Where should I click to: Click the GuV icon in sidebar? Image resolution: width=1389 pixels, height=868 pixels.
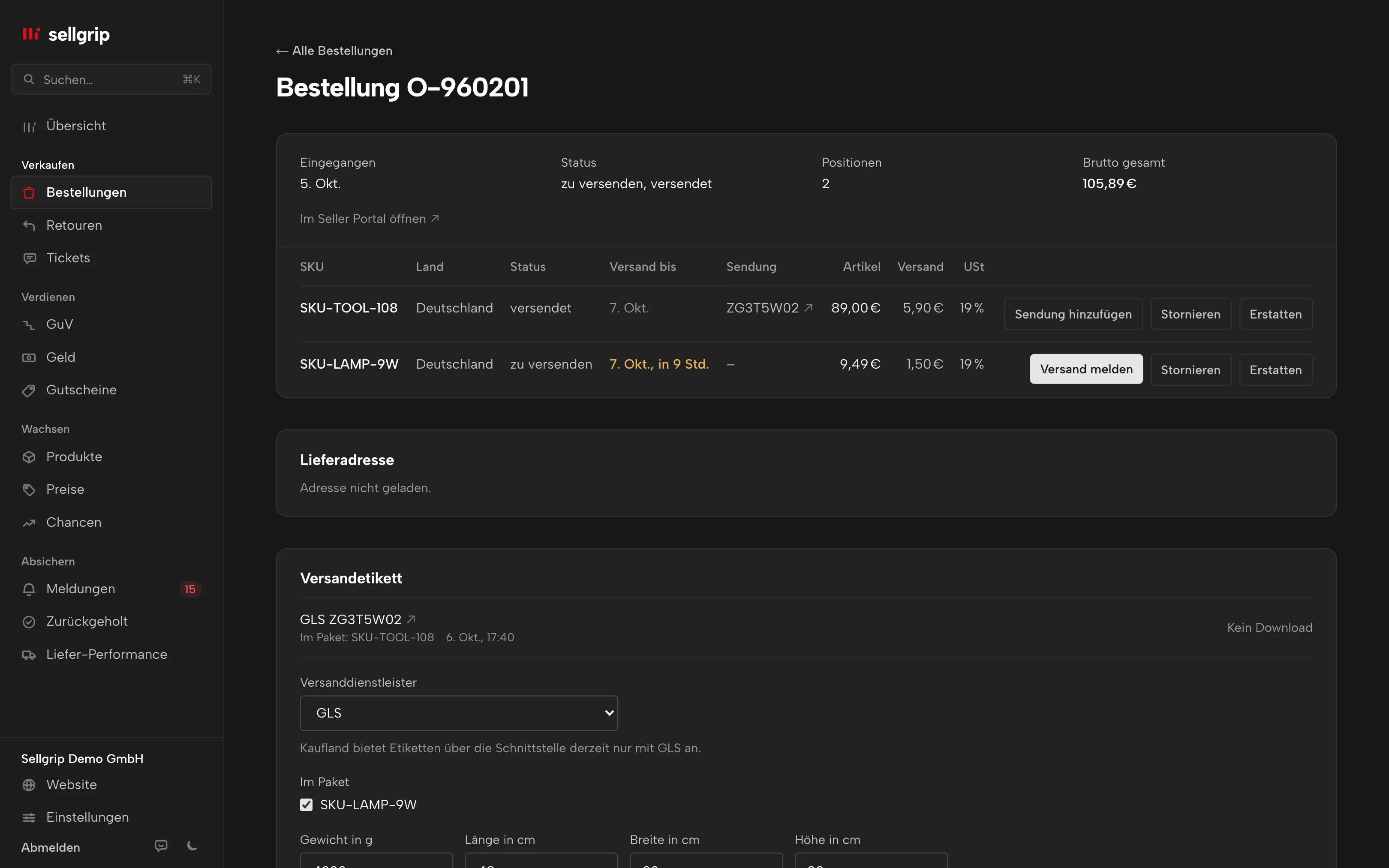(x=29, y=325)
